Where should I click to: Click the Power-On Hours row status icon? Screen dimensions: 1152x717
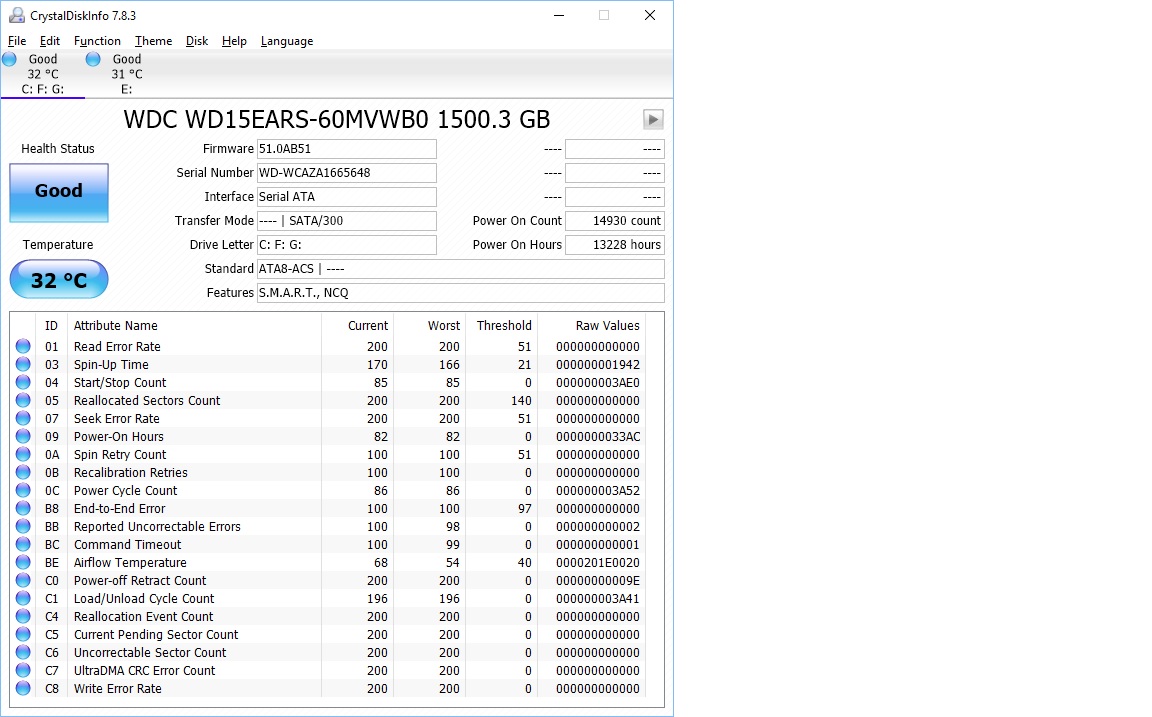pyautogui.click(x=24, y=436)
